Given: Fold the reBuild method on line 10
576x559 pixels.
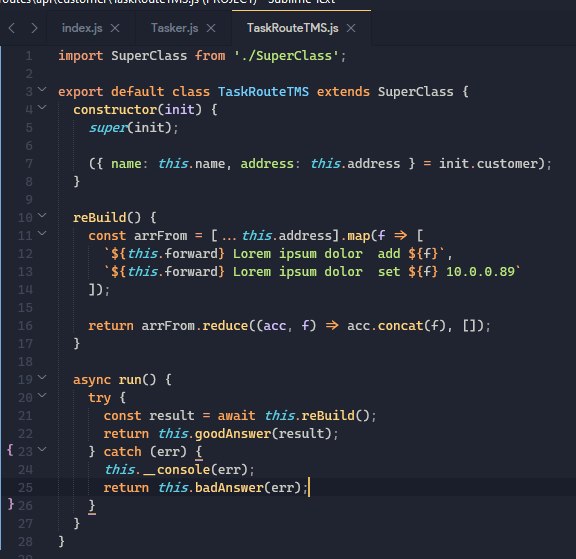Looking at the screenshot, I should (x=42, y=215).
